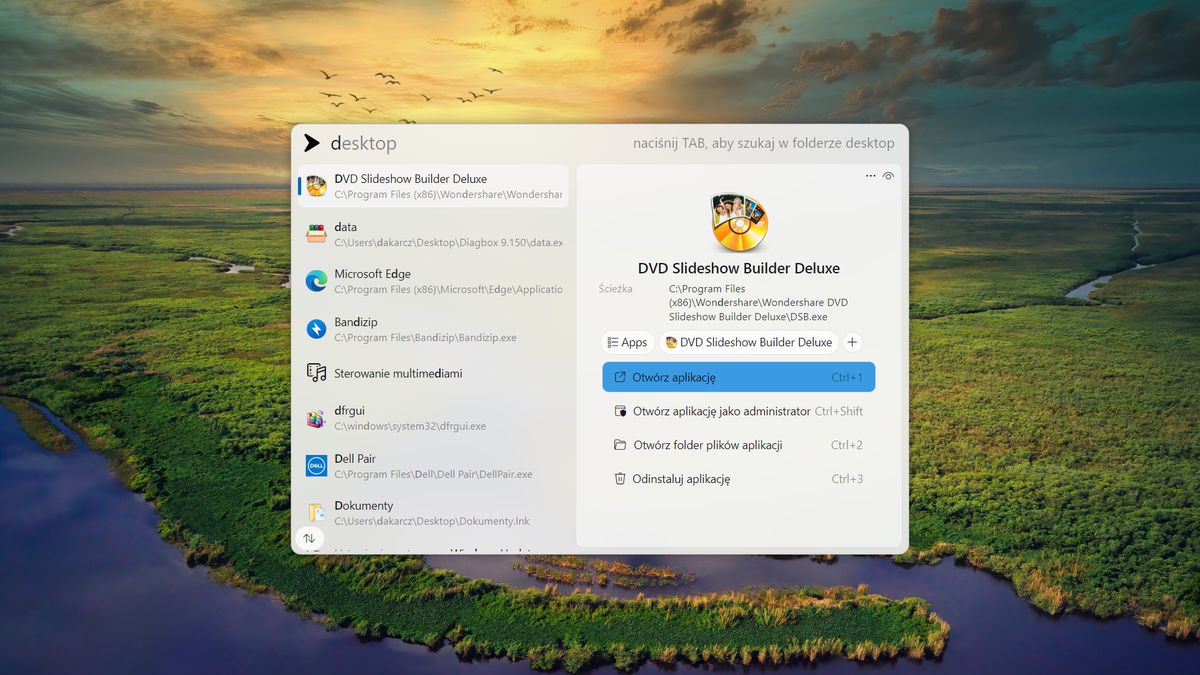Click the trash icon on Odinstaluj aplikację
The height and width of the screenshot is (675, 1200).
pos(620,479)
